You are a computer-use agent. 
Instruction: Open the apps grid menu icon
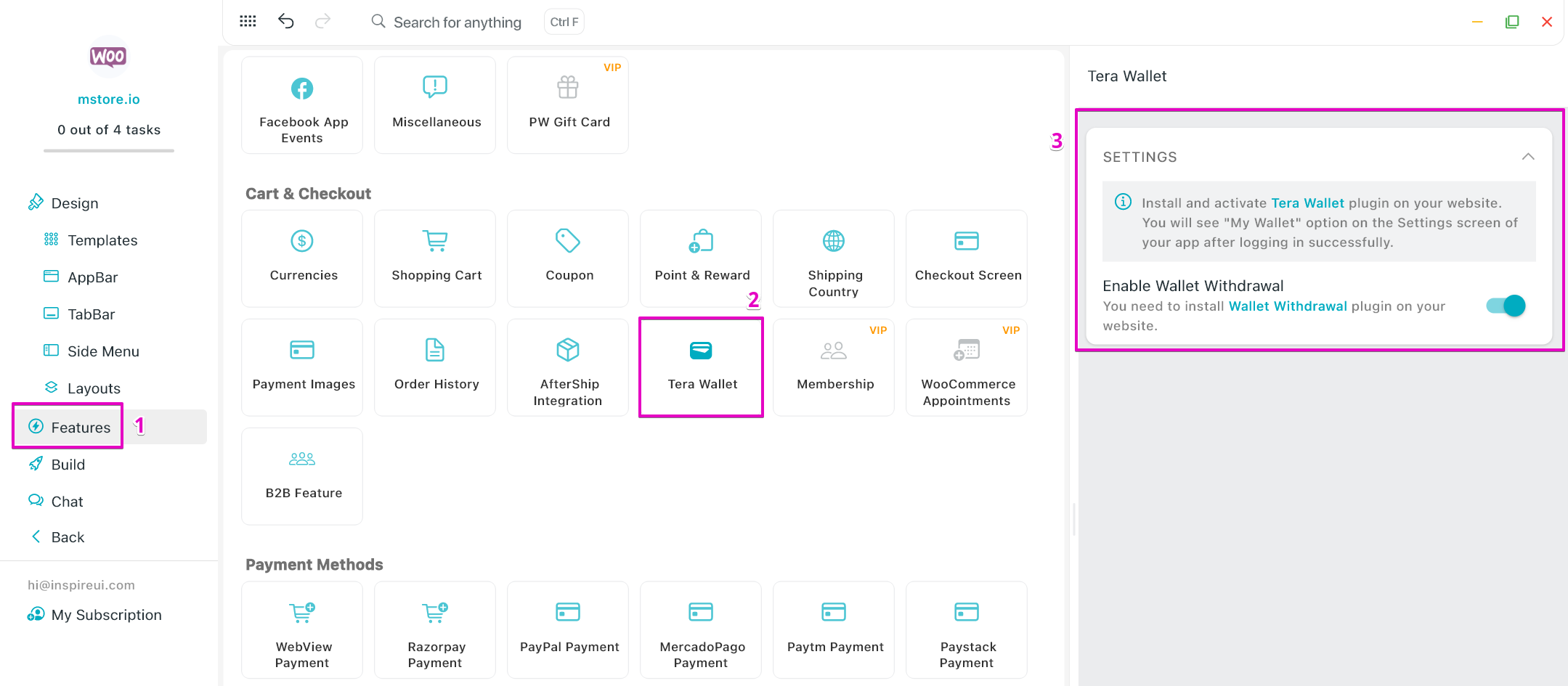coord(248,21)
